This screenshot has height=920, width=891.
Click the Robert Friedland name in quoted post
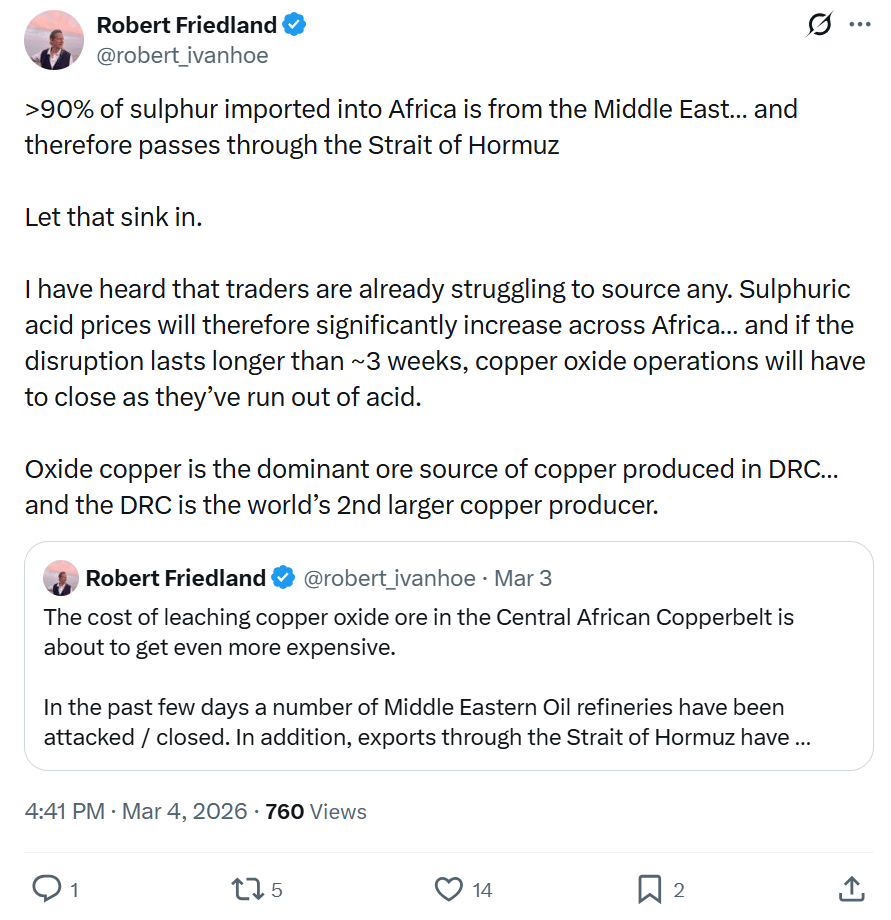pyautogui.click(x=176, y=578)
